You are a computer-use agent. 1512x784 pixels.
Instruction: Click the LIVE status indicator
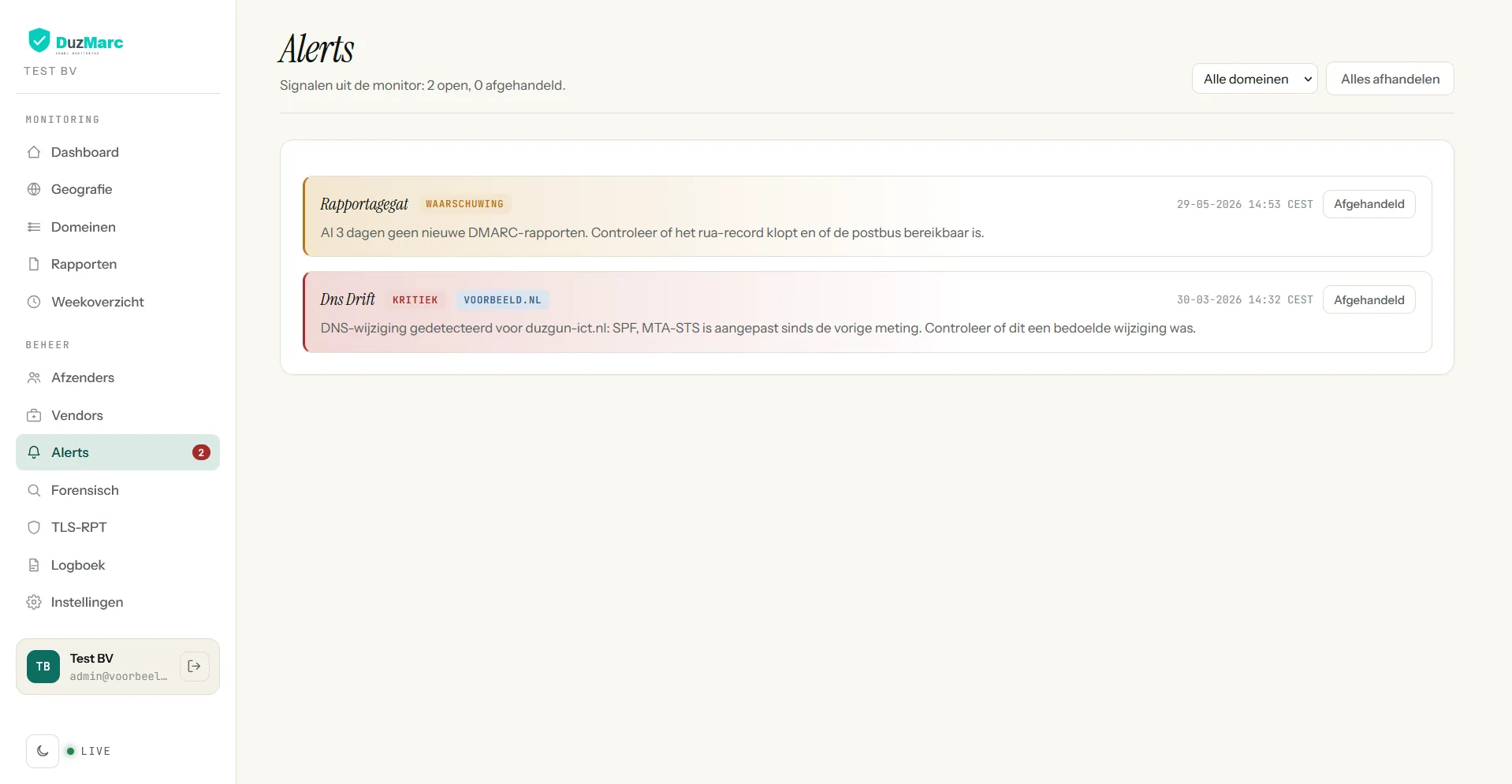pyautogui.click(x=88, y=751)
